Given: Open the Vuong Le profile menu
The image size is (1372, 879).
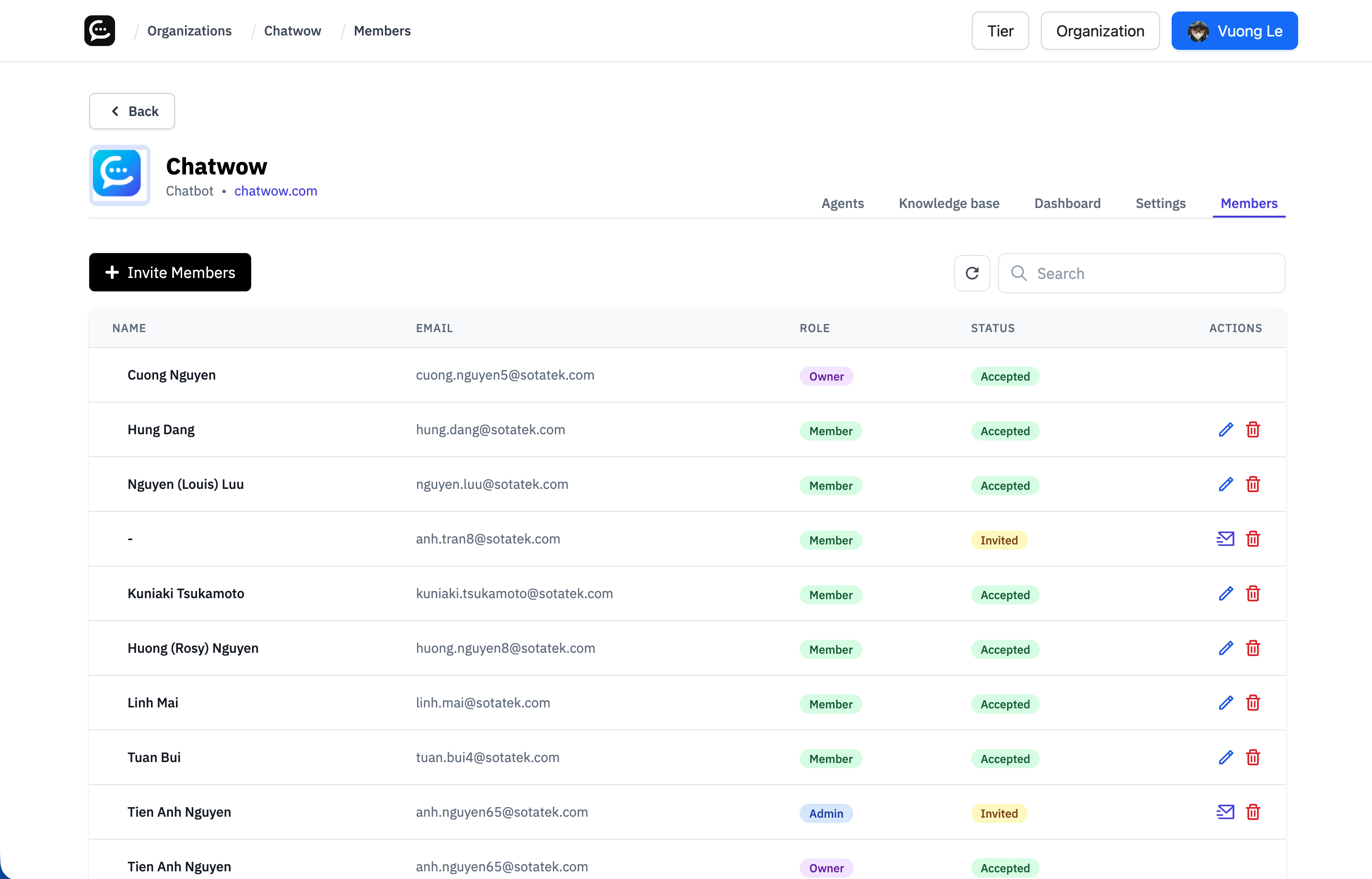Looking at the screenshot, I should (x=1234, y=30).
